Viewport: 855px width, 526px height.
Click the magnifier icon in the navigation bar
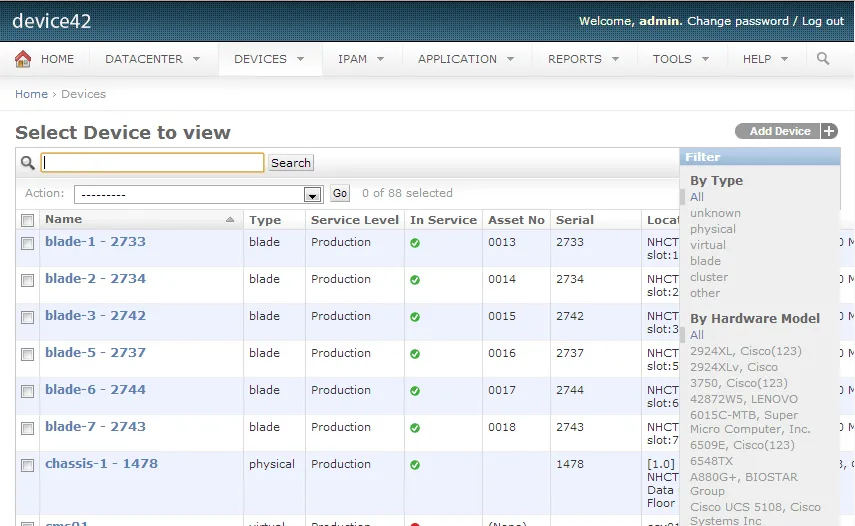823,59
